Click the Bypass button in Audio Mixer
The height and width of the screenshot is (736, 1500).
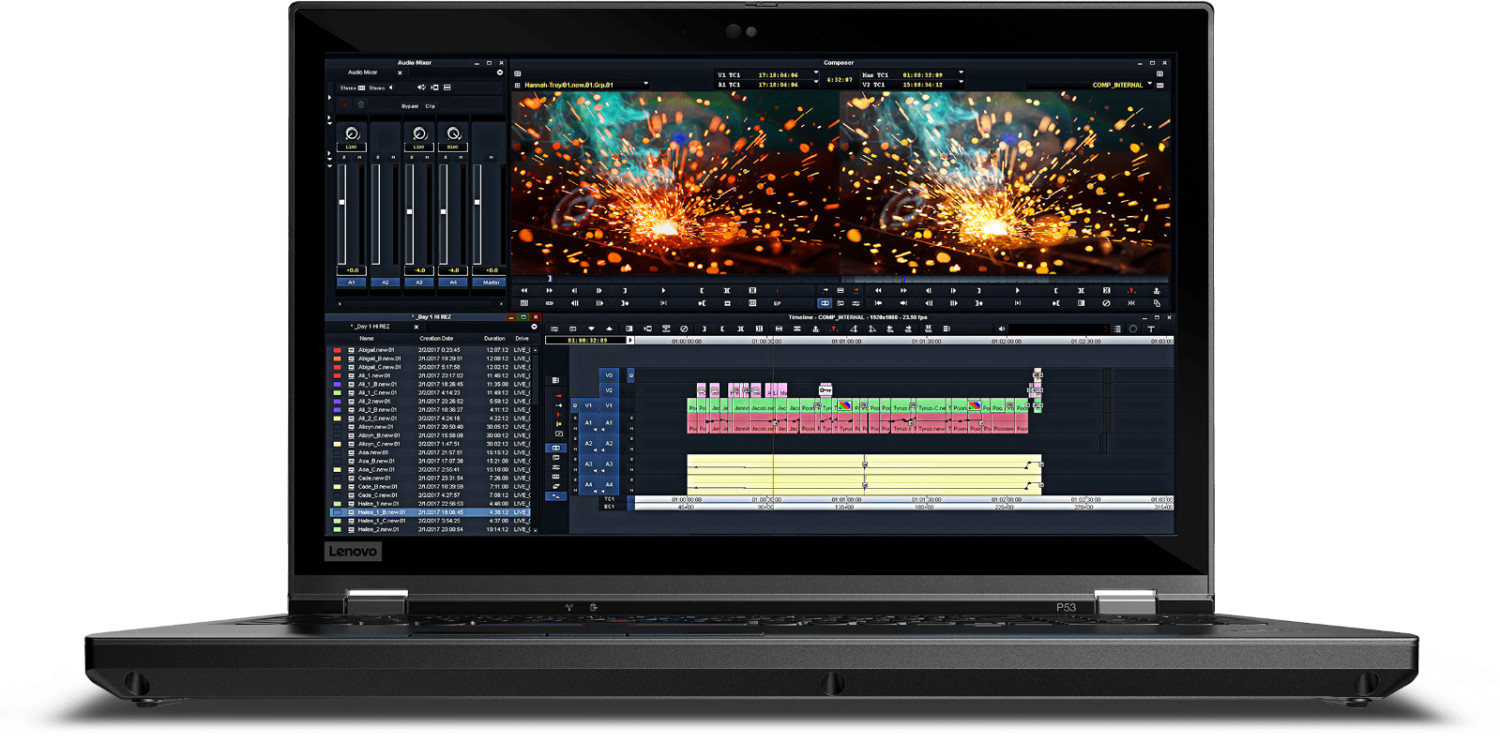pos(410,105)
